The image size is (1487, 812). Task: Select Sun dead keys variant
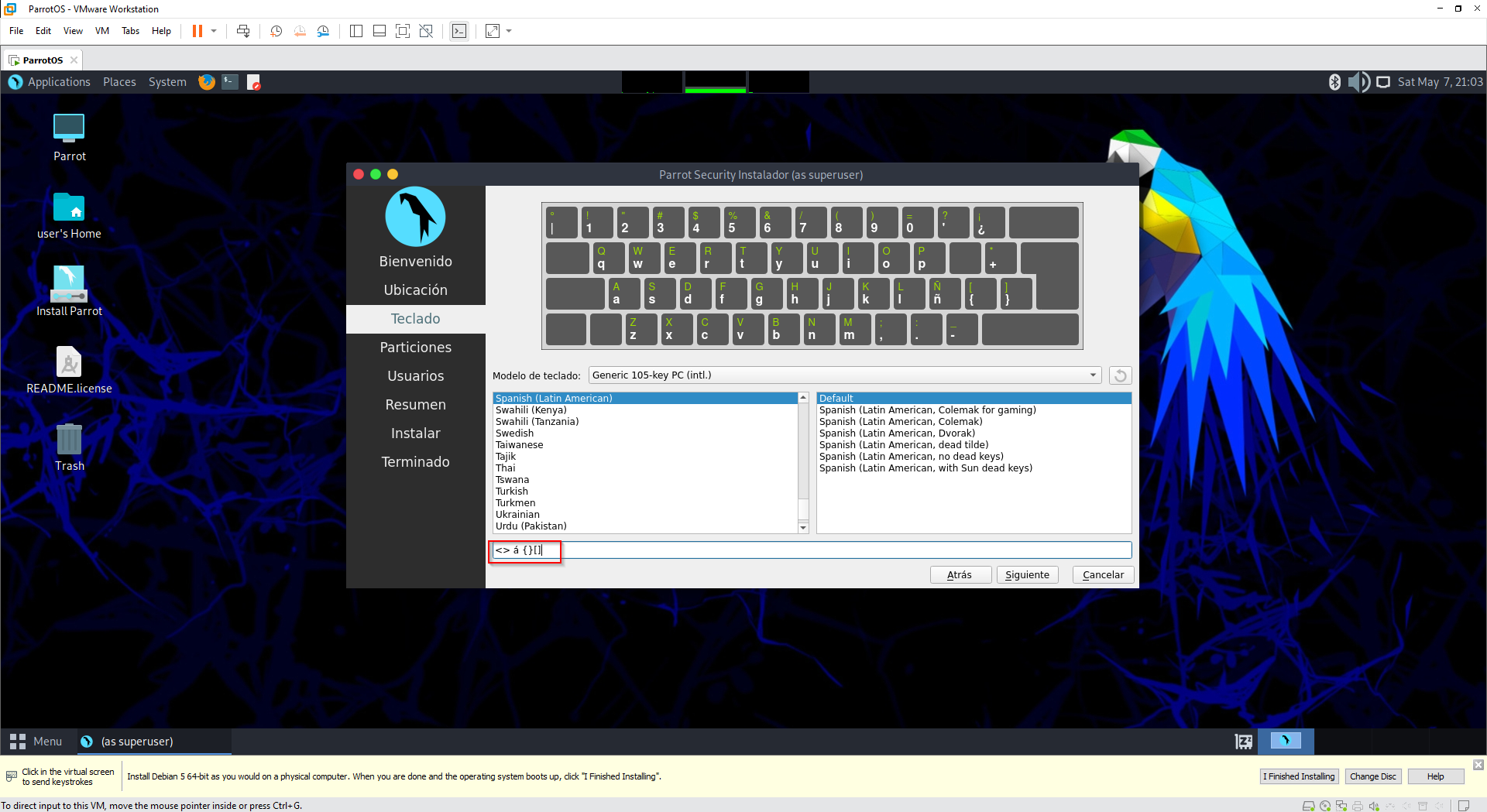[x=974, y=468]
